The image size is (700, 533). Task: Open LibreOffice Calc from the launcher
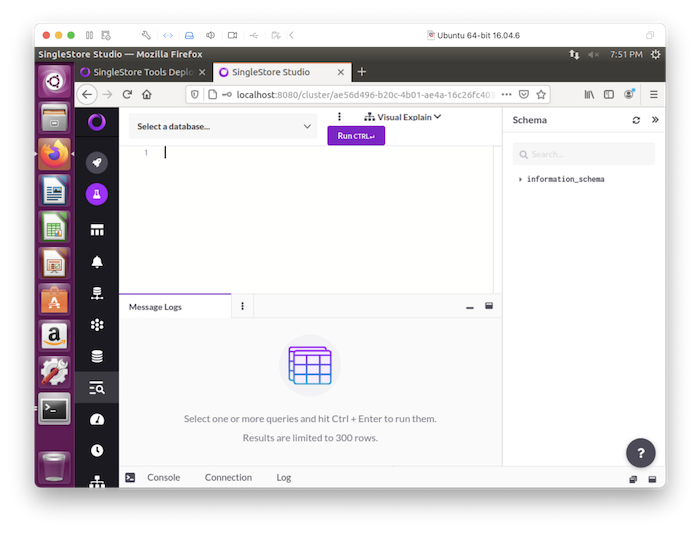(54, 227)
